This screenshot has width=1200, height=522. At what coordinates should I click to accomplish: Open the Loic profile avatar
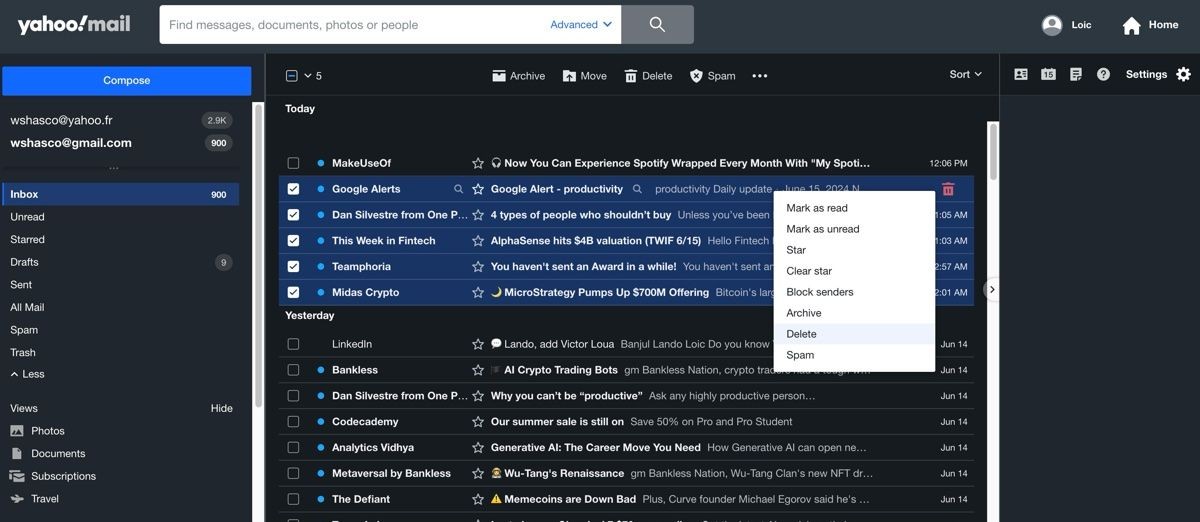[1052, 25]
